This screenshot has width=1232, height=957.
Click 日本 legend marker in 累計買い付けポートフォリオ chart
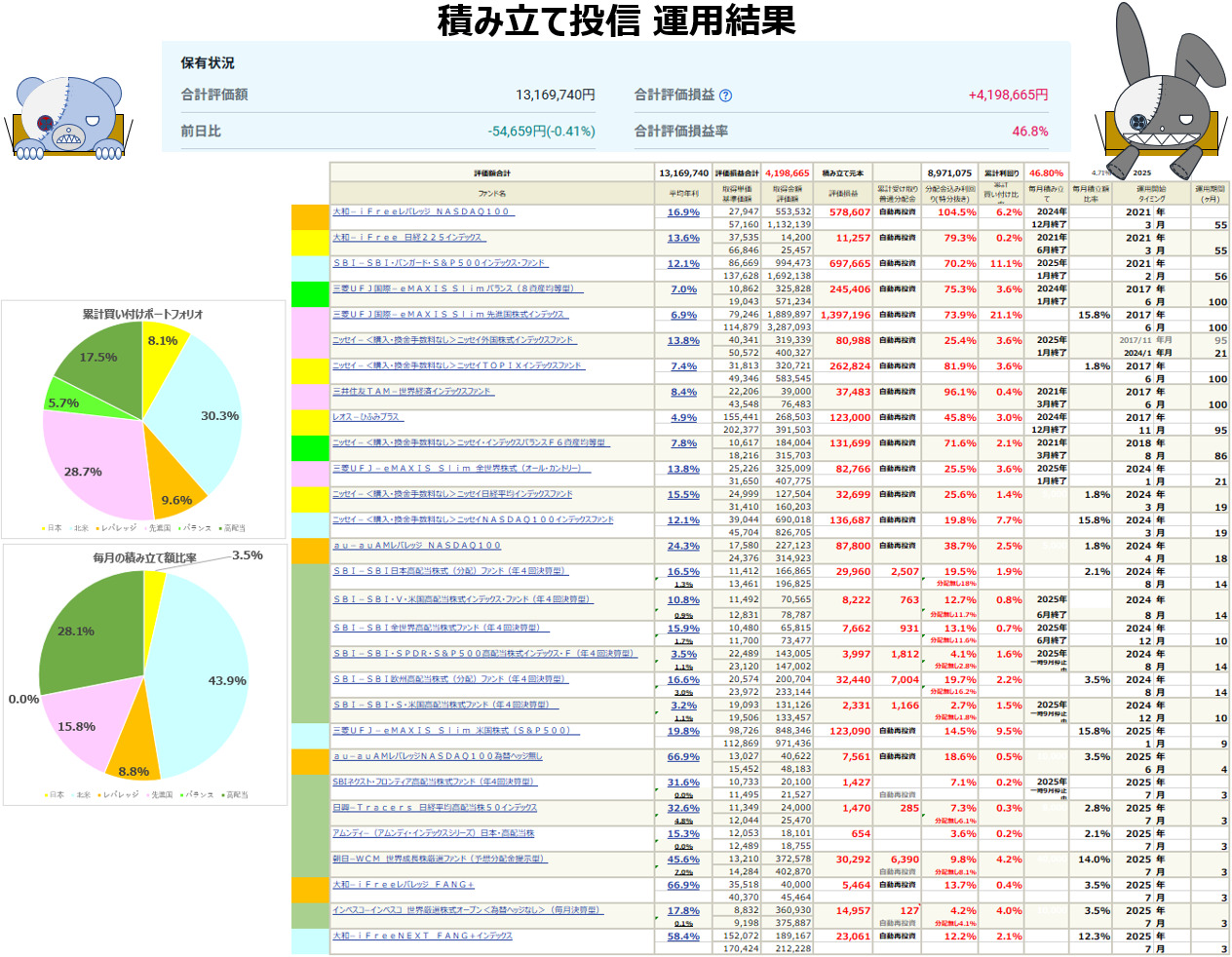pos(45,528)
